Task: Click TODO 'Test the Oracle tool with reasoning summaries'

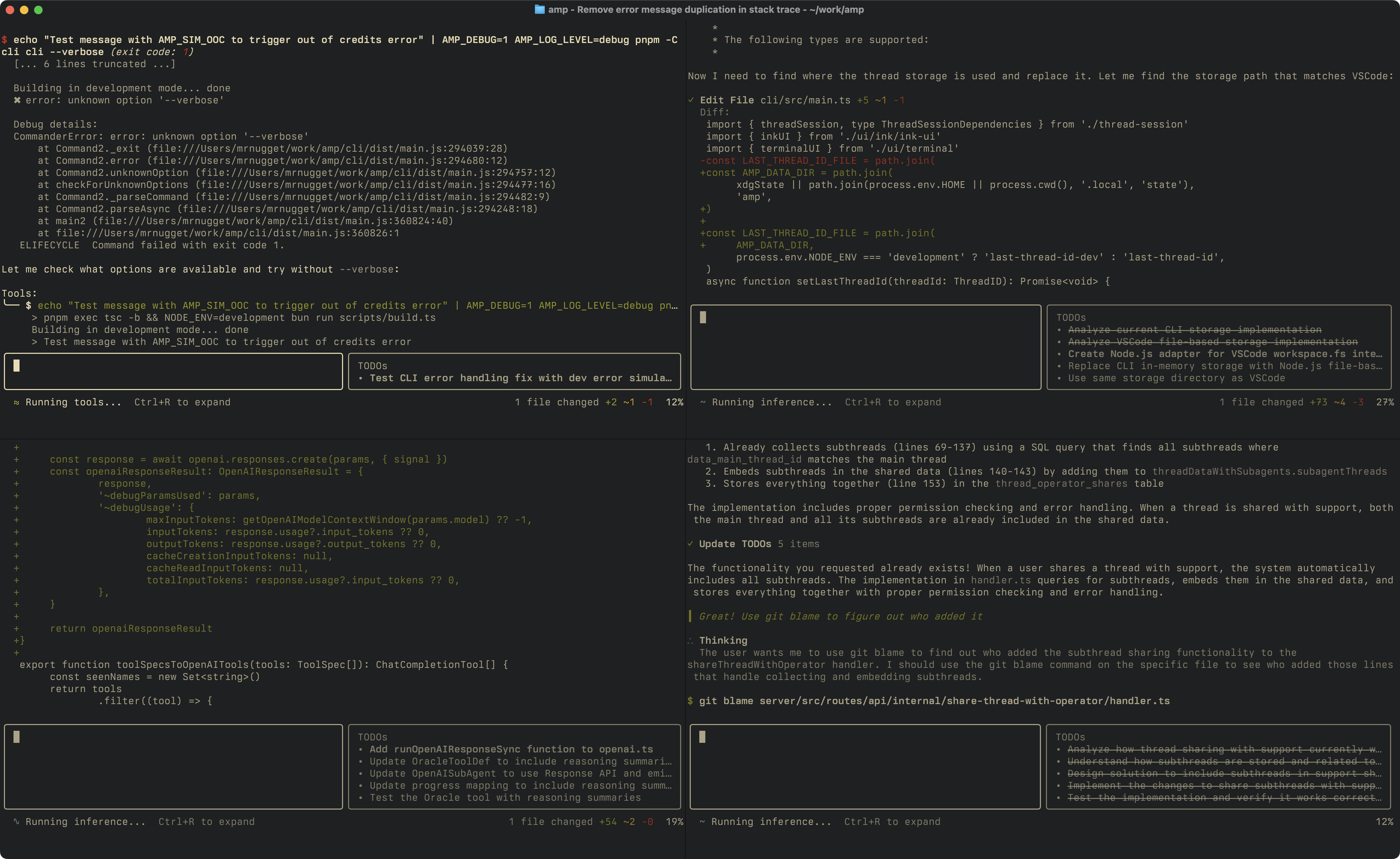Action: [x=505, y=798]
